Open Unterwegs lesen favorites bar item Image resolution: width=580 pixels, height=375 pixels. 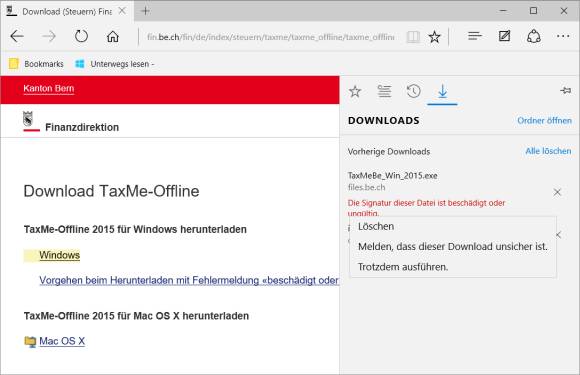115,64
